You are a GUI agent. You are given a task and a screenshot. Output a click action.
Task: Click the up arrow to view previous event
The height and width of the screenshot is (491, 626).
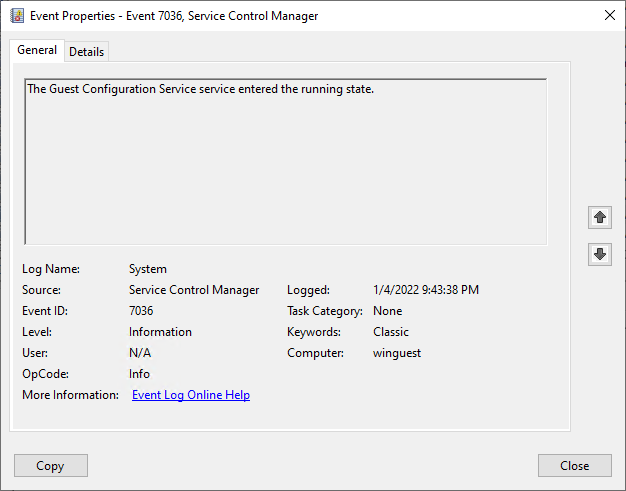click(x=600, y=217)
